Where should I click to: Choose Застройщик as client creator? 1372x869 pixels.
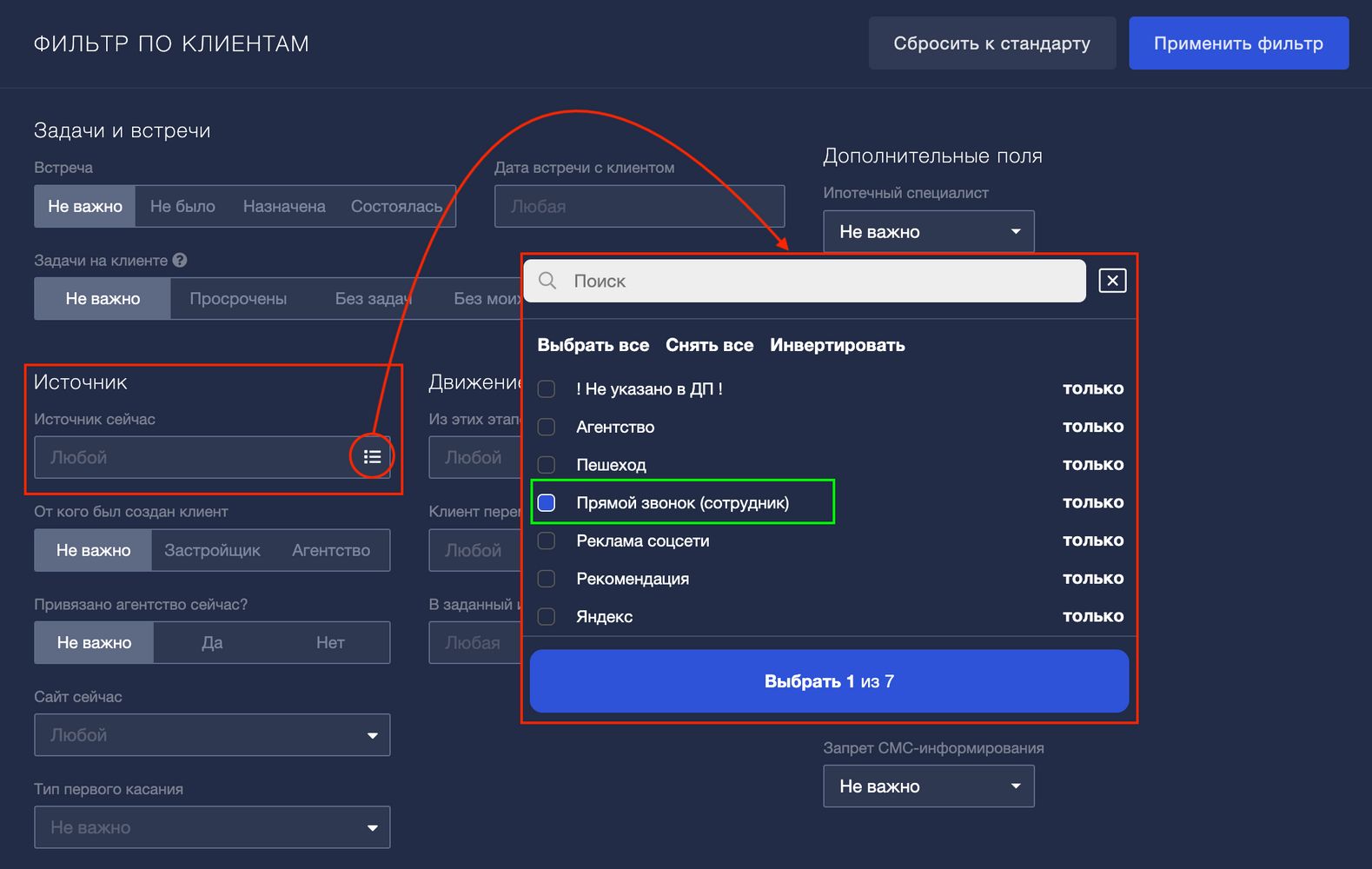coord(212,550)
